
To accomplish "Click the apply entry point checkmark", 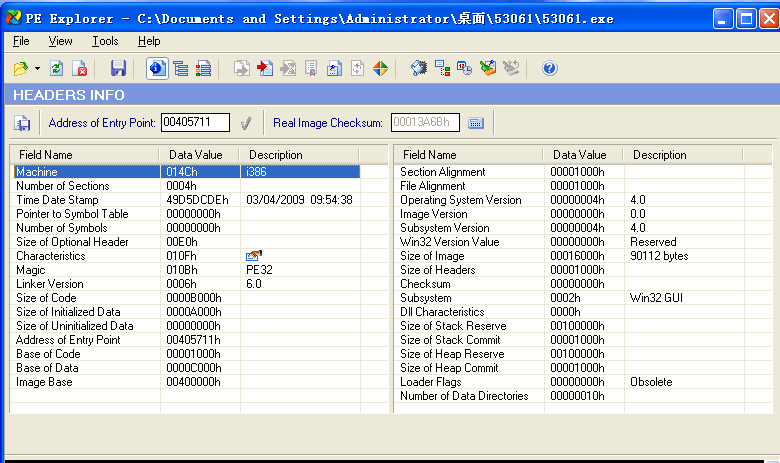I will (246, 123).
